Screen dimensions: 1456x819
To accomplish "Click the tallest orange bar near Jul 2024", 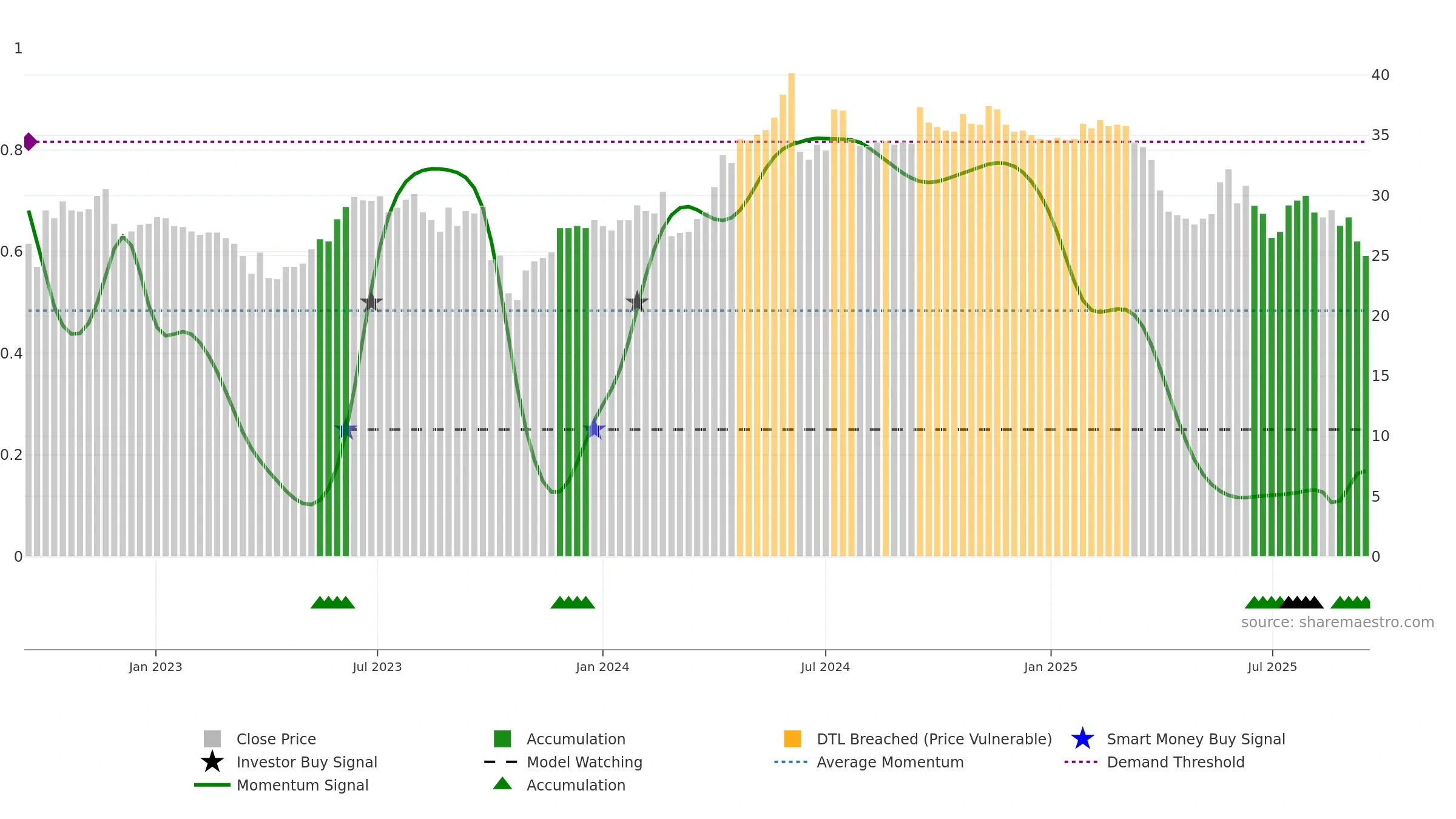I will [x=791, y=314].
